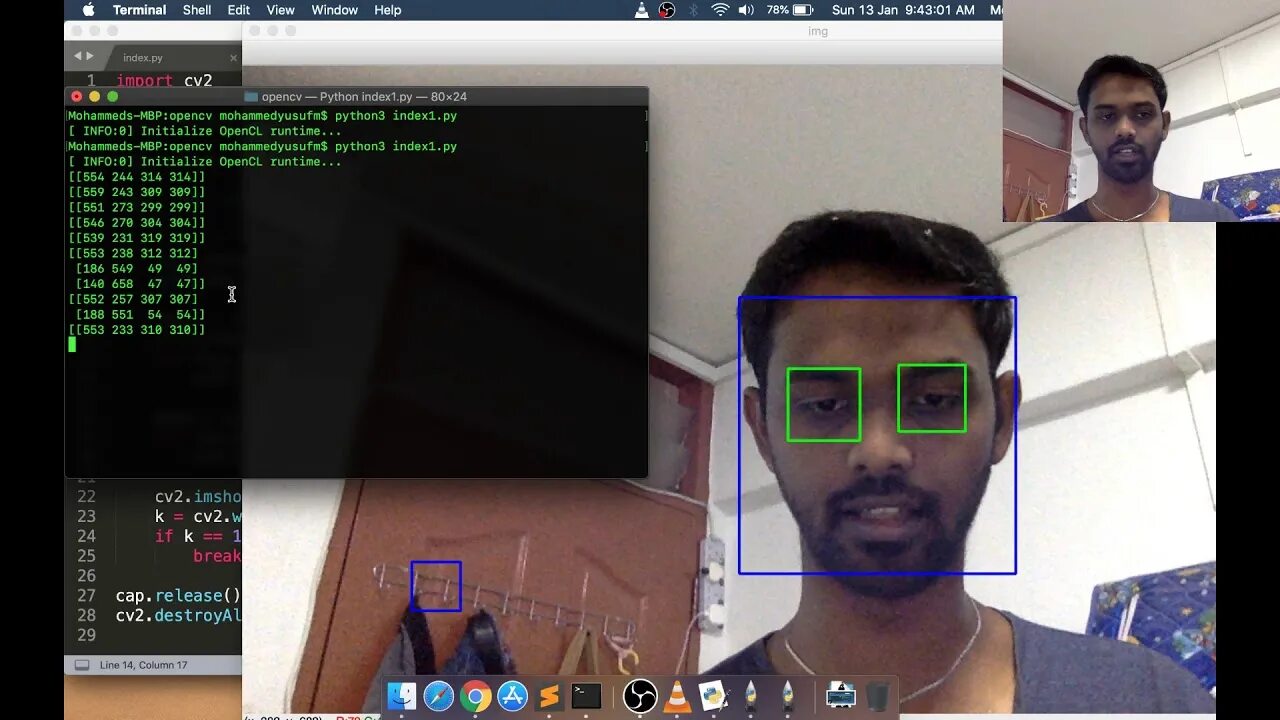The width and height of the screenshot is (1280, 720).
Task: Open the Help menu
Action: click(x=388, y=10)
